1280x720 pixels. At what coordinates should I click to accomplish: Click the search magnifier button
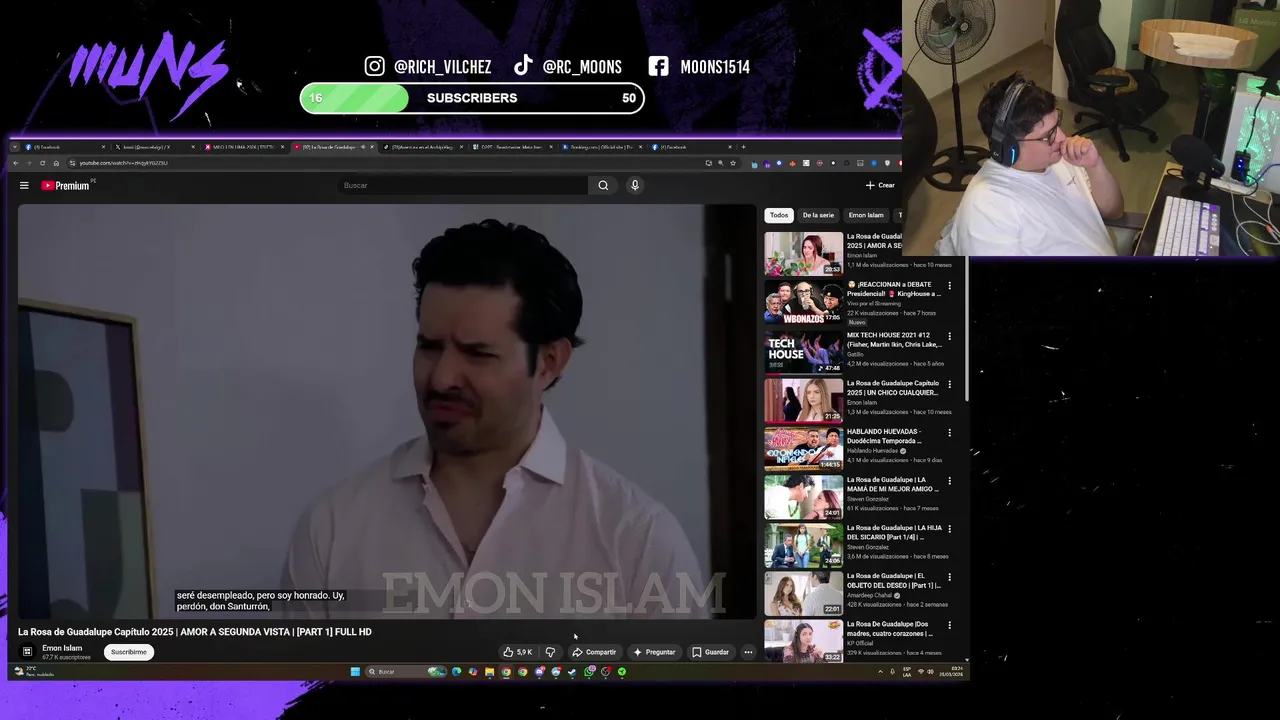(x=603, y=185)
